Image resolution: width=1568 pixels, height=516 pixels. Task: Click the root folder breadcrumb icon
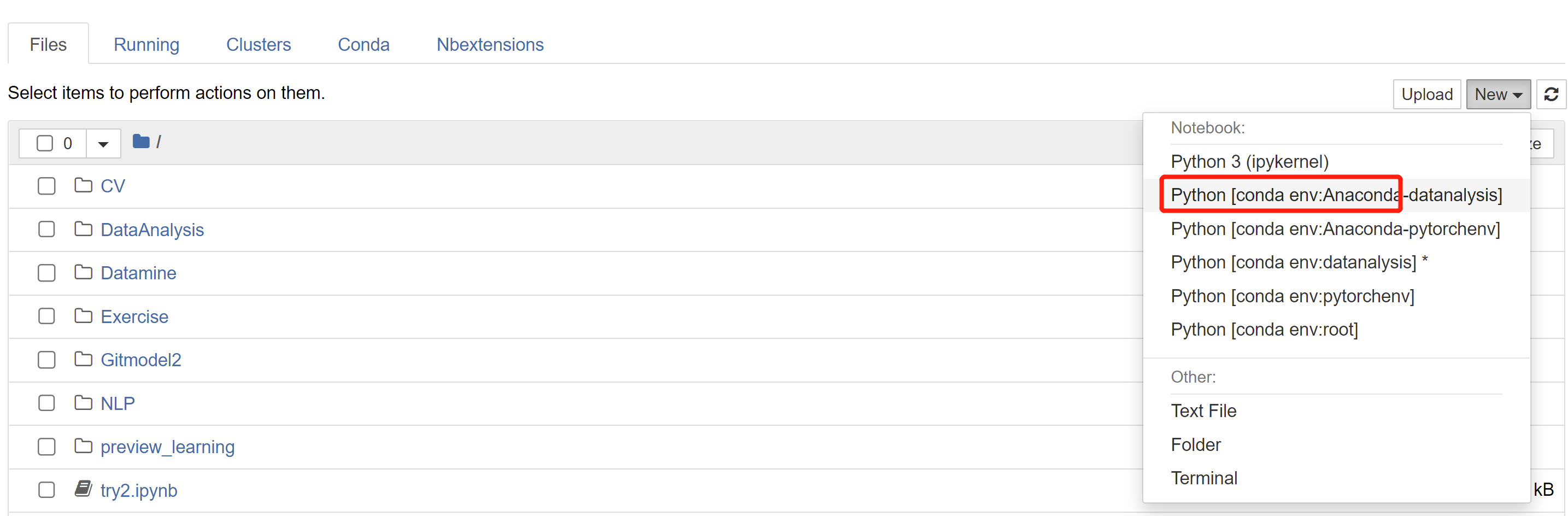[141, 142]
